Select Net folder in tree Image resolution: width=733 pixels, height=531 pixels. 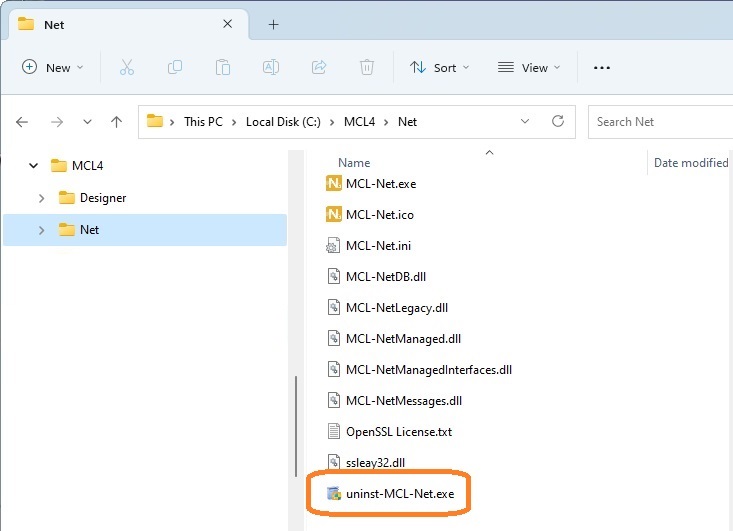click(x=89, y=230)
